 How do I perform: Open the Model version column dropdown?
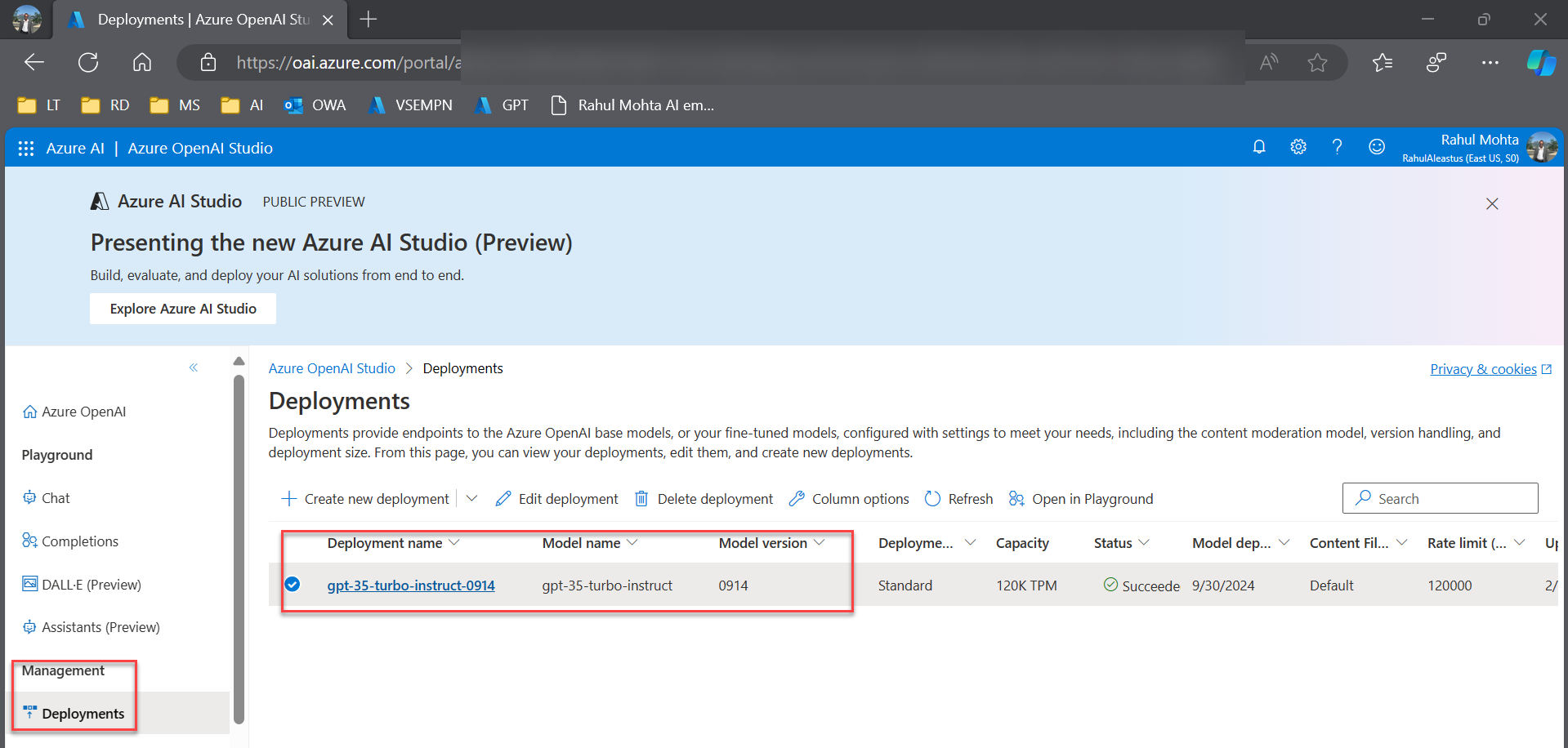click(x=819, y=542)
